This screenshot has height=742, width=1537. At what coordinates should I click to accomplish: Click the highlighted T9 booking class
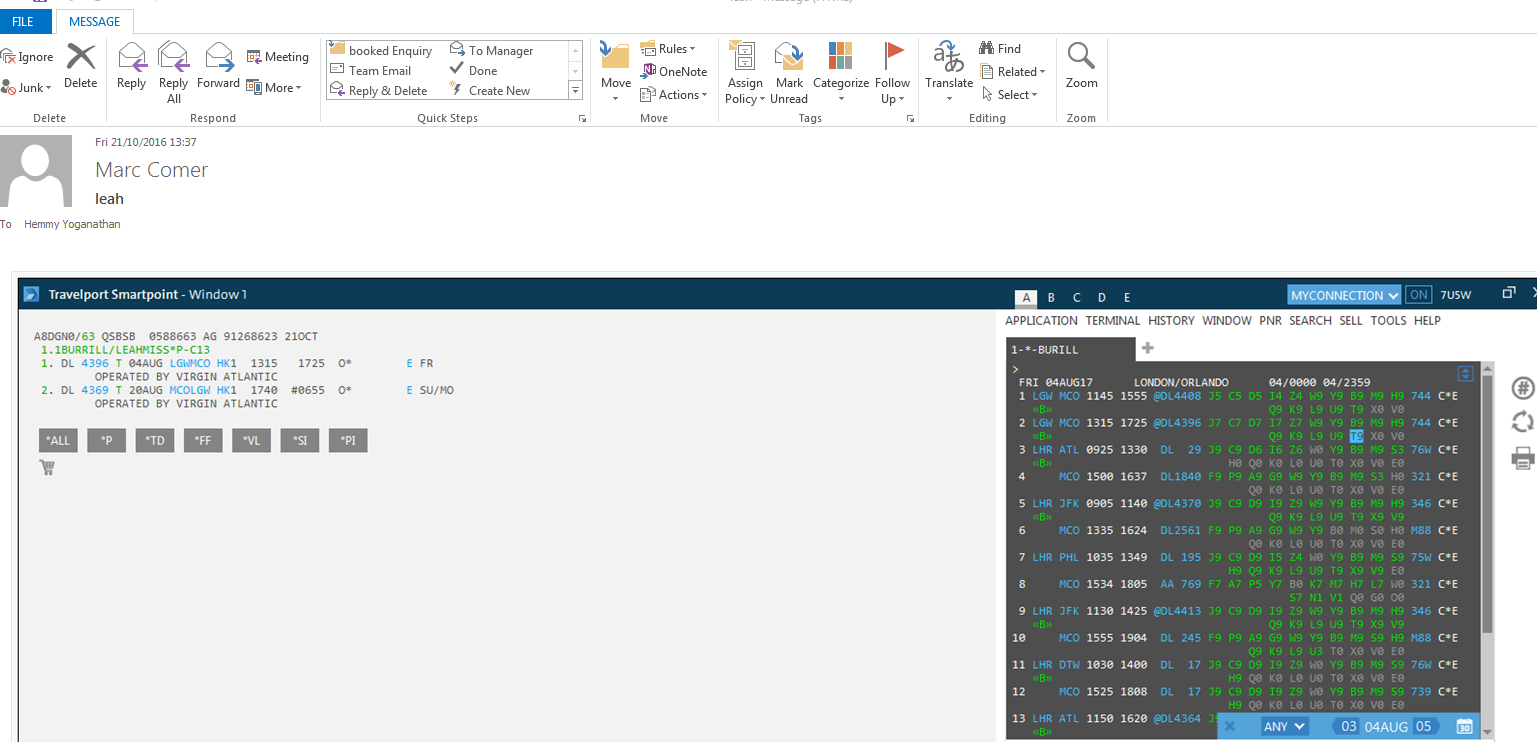point(1356,436)
